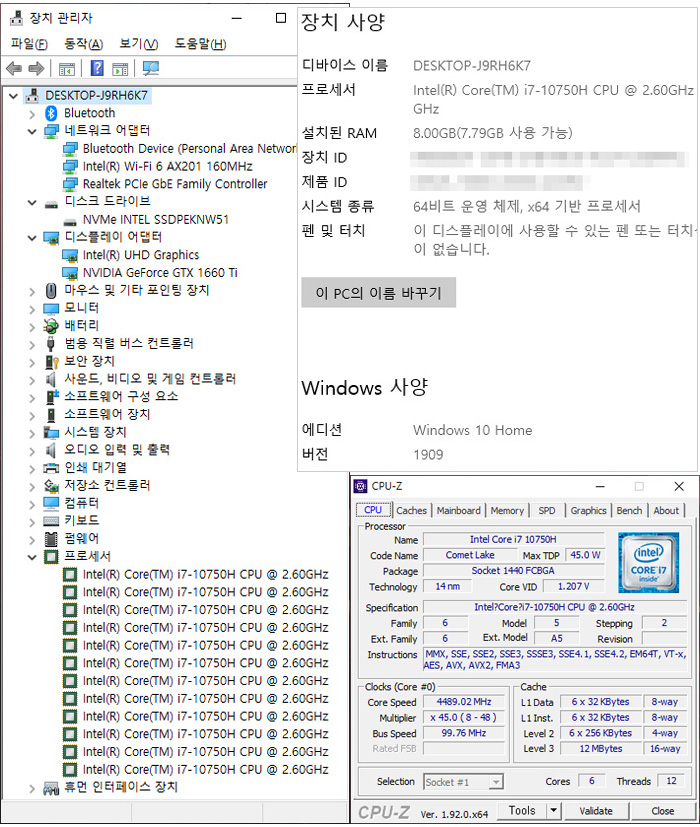
Task: Select Bluetooth Device (Personal Area Network) entry
Action: pos(190,149)
